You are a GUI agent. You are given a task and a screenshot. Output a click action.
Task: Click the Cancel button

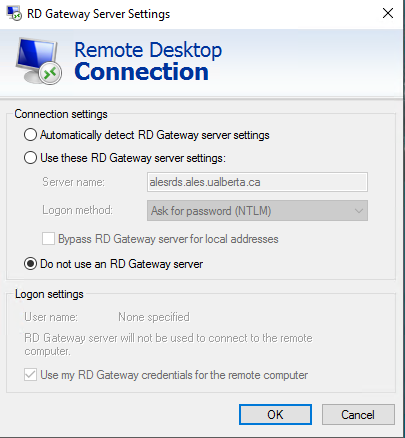click(358, 415)
